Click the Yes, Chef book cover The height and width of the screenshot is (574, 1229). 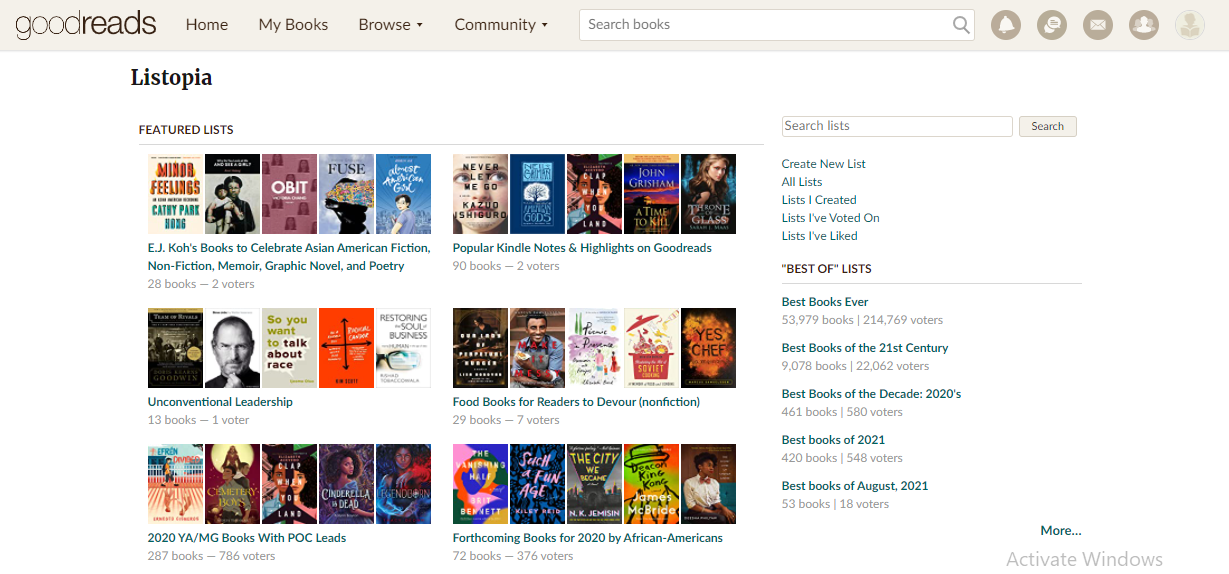coord(708,348)
